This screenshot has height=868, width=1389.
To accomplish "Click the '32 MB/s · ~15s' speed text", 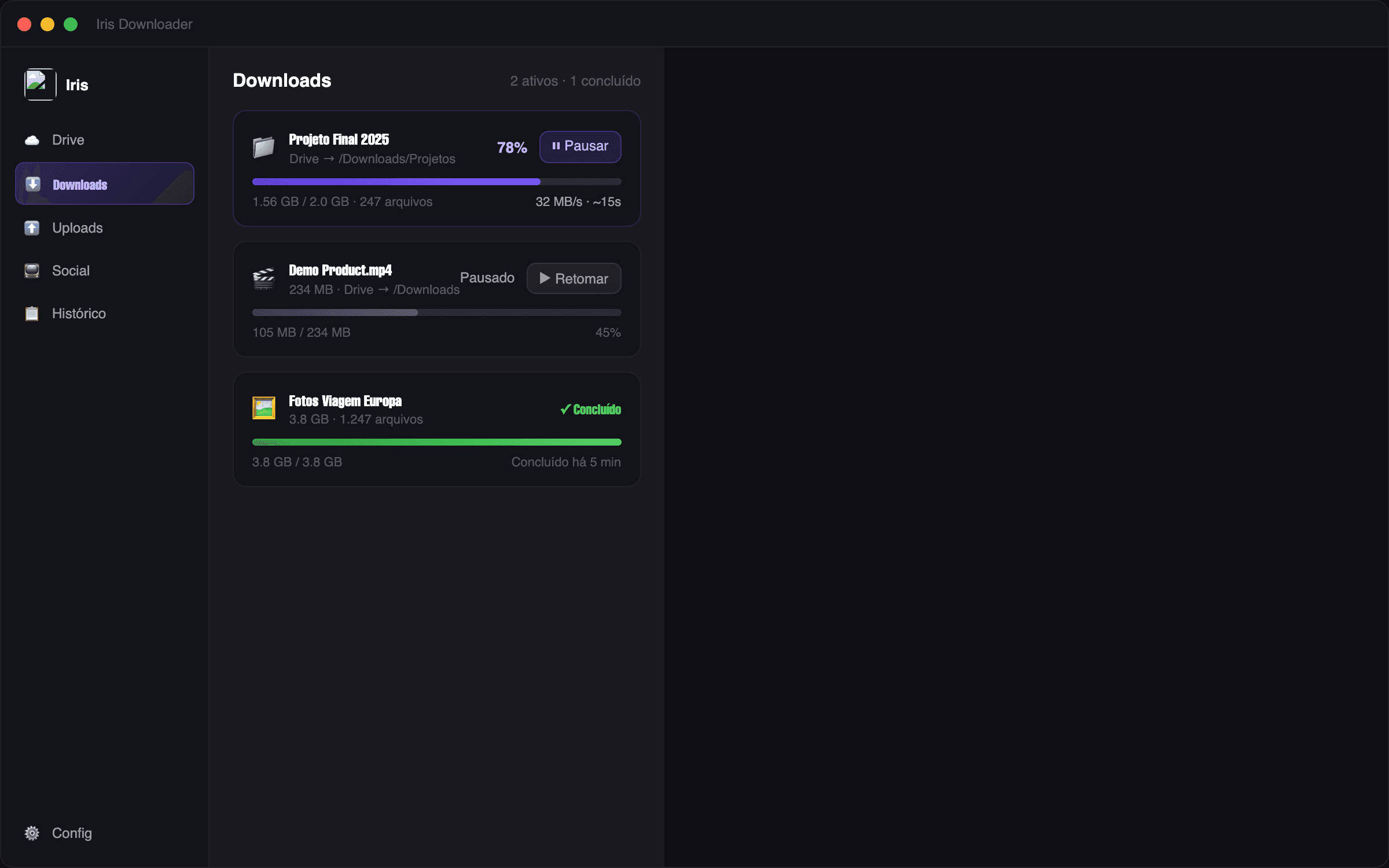I will click(x=578, y=202).
